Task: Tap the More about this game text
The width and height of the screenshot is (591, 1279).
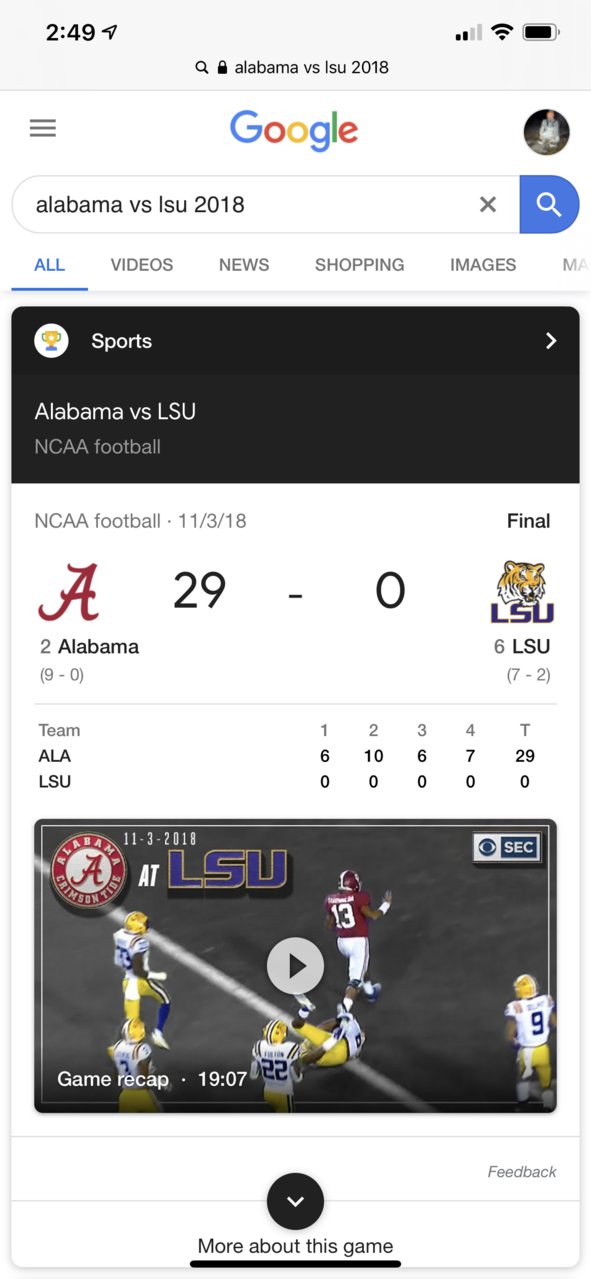Action: pyautogui.click(x=295, y=1246)
